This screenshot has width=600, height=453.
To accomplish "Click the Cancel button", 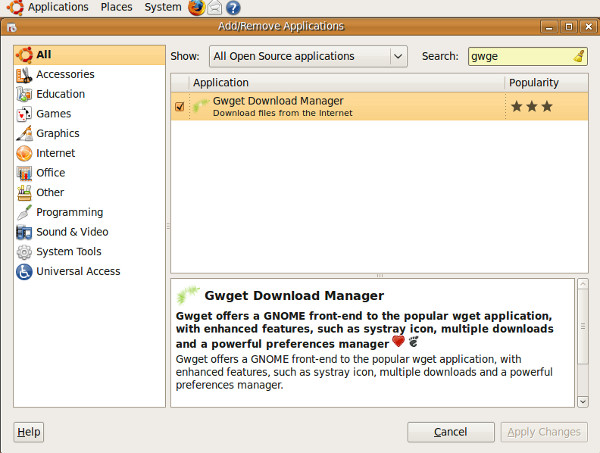I will (x=450, y=432).
